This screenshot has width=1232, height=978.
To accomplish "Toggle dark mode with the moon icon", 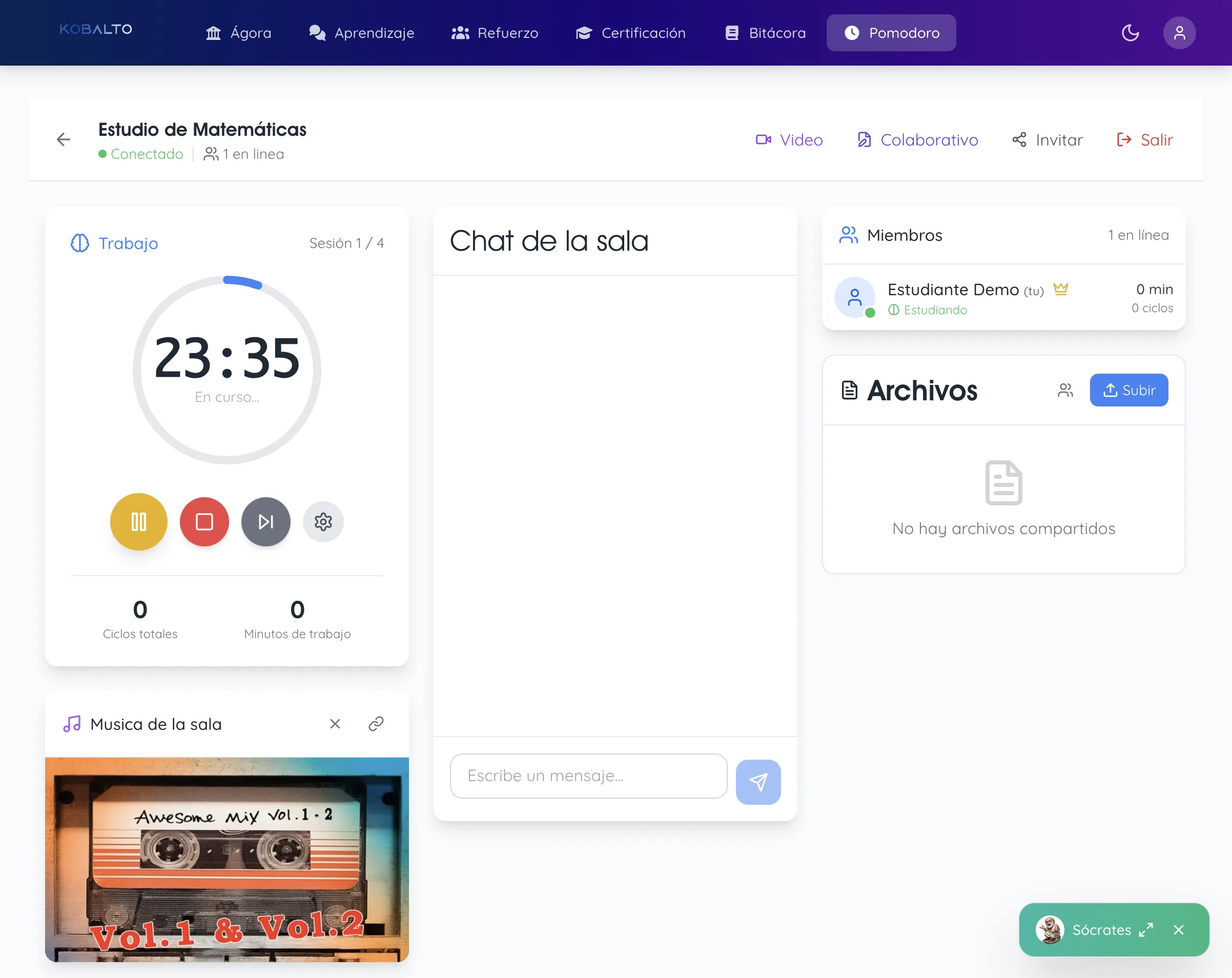I will [1131, 33].
